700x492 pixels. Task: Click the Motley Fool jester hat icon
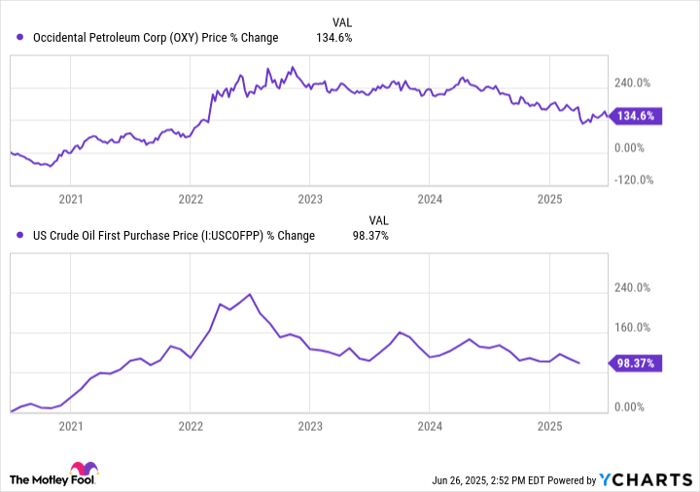click(x=81, y=469)
